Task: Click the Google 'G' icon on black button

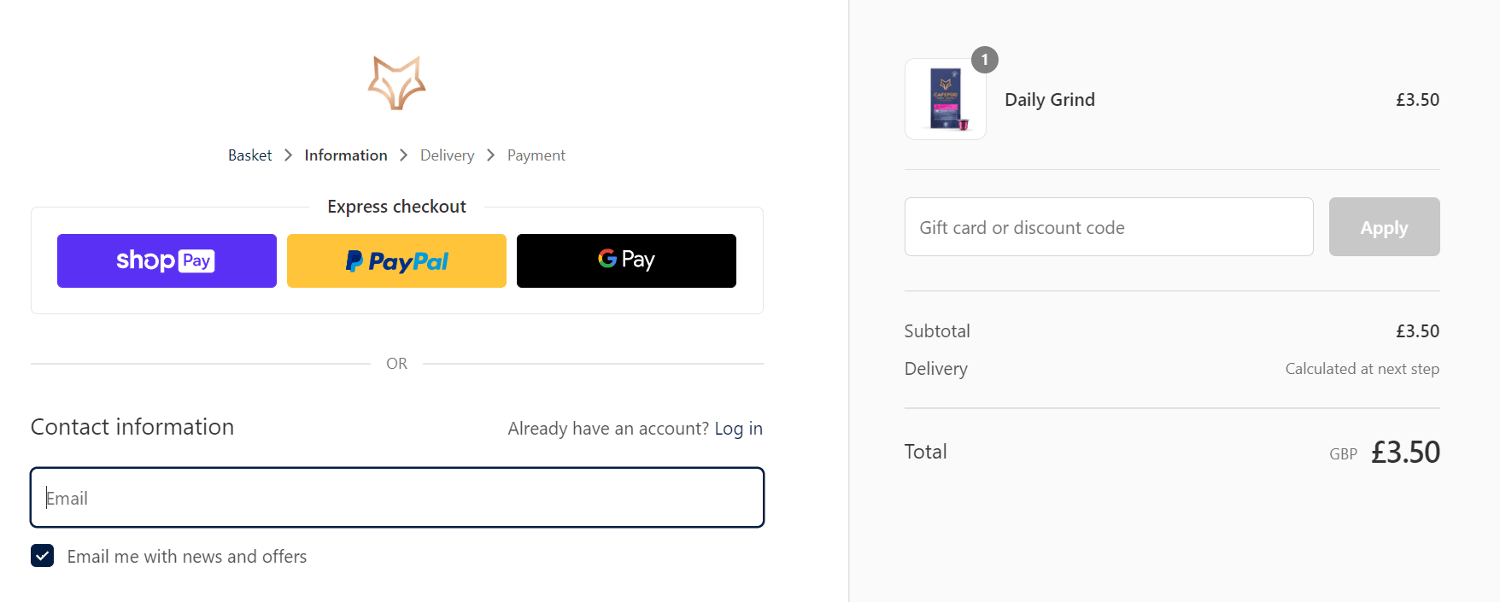Action: click(606, 259)
